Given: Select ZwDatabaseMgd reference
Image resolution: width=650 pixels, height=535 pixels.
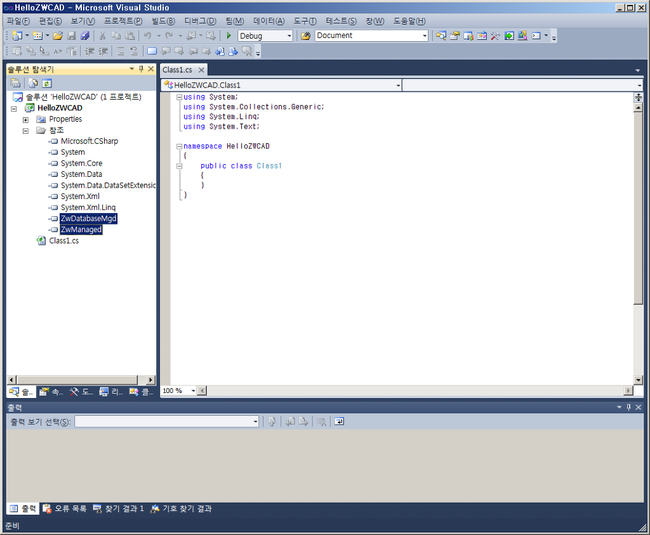Looking at the screenshot, I should [x=88, y=218].
